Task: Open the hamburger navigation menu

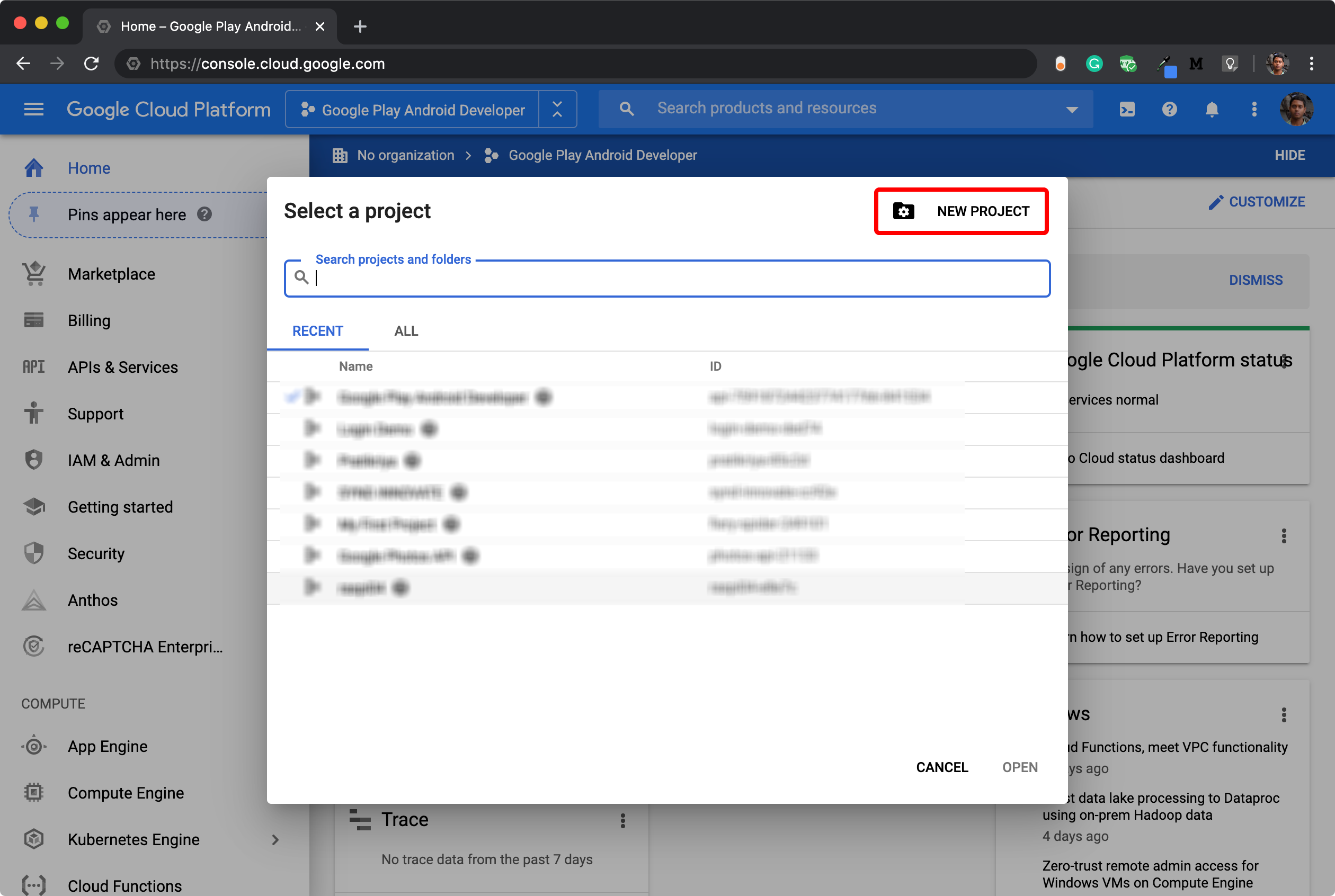Action: [34, 109]
